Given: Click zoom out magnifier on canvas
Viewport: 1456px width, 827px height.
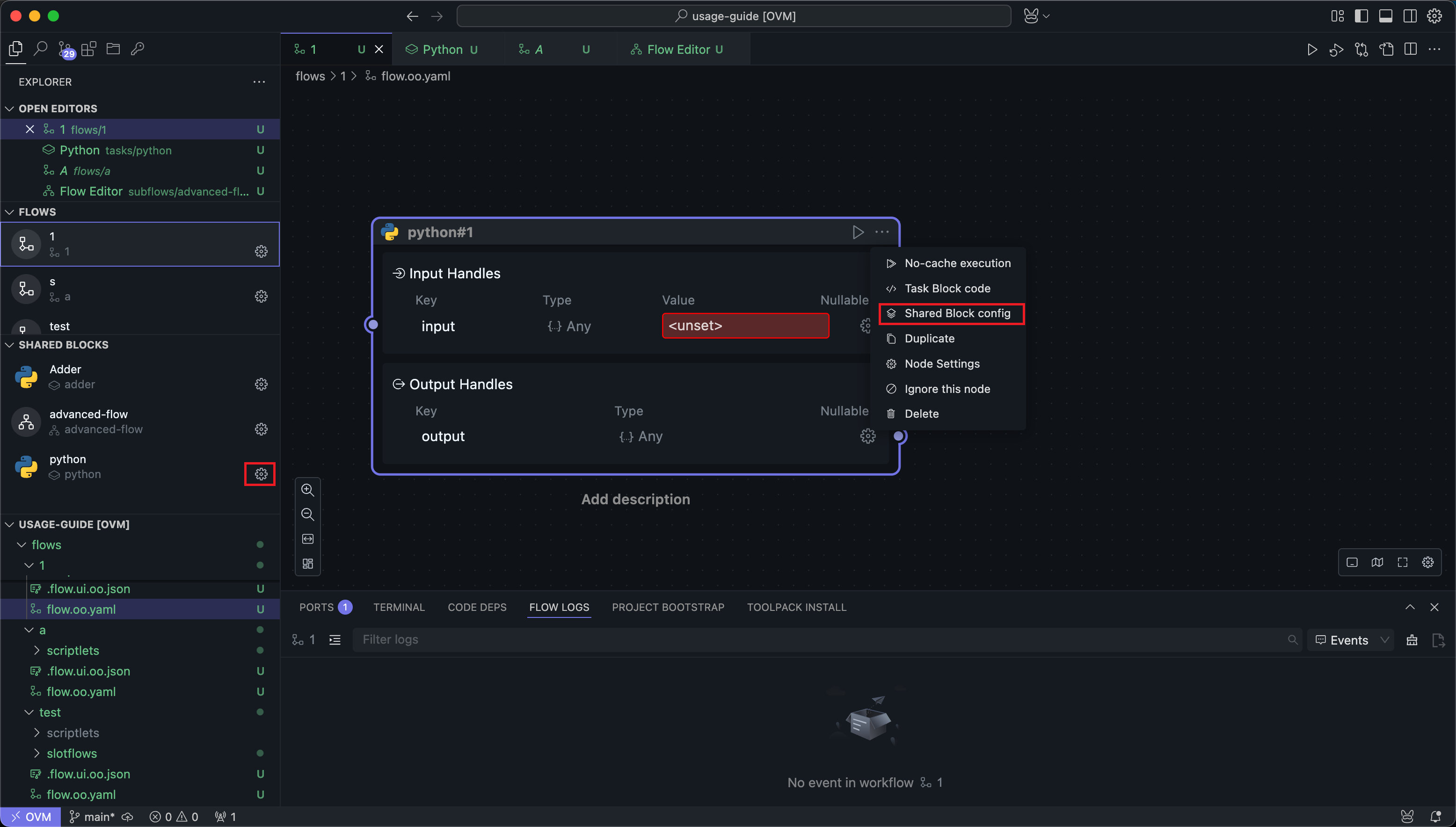Looking at the screenshot, I should [x=307, y=514].
